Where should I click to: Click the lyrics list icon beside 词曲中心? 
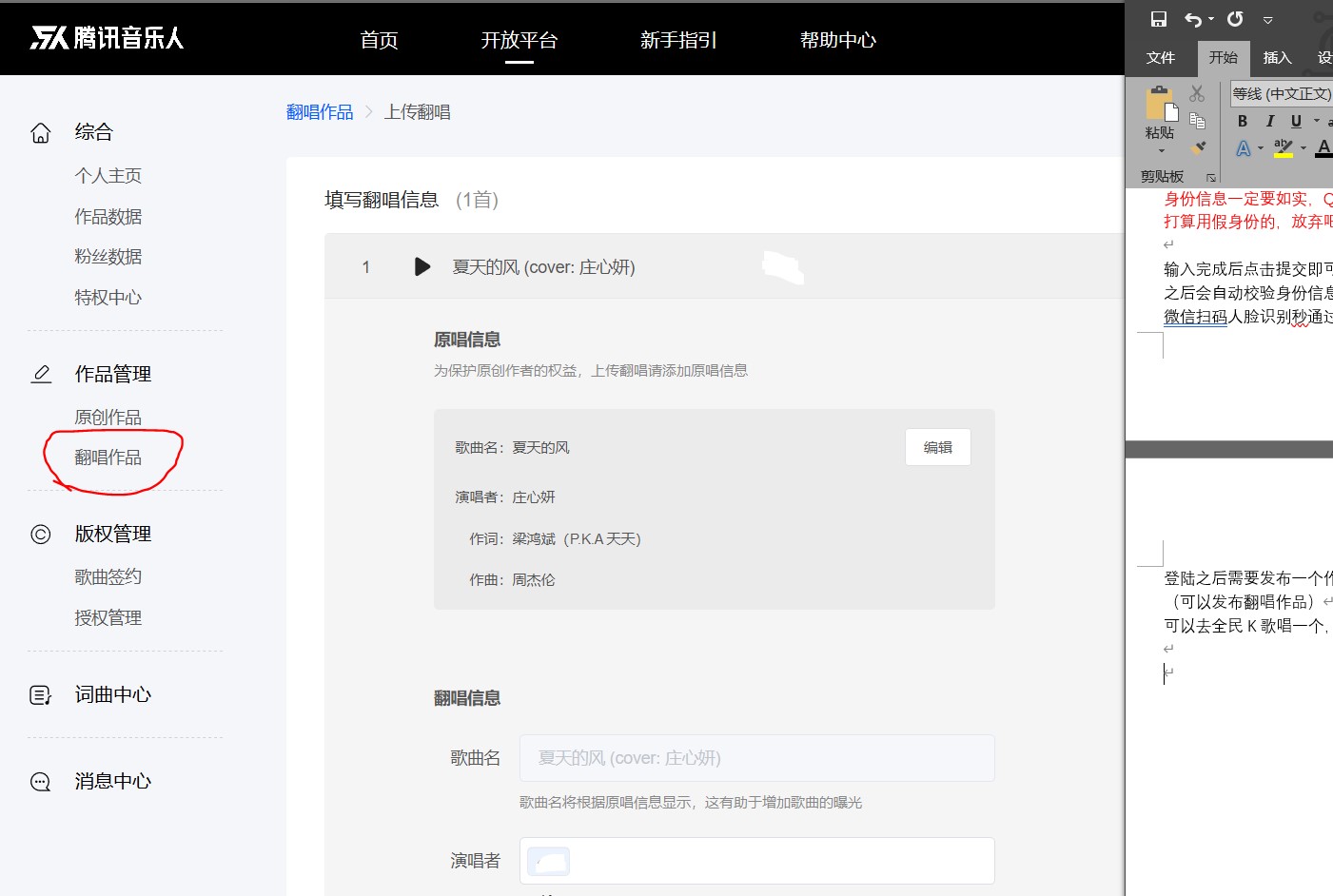(41, 695)
